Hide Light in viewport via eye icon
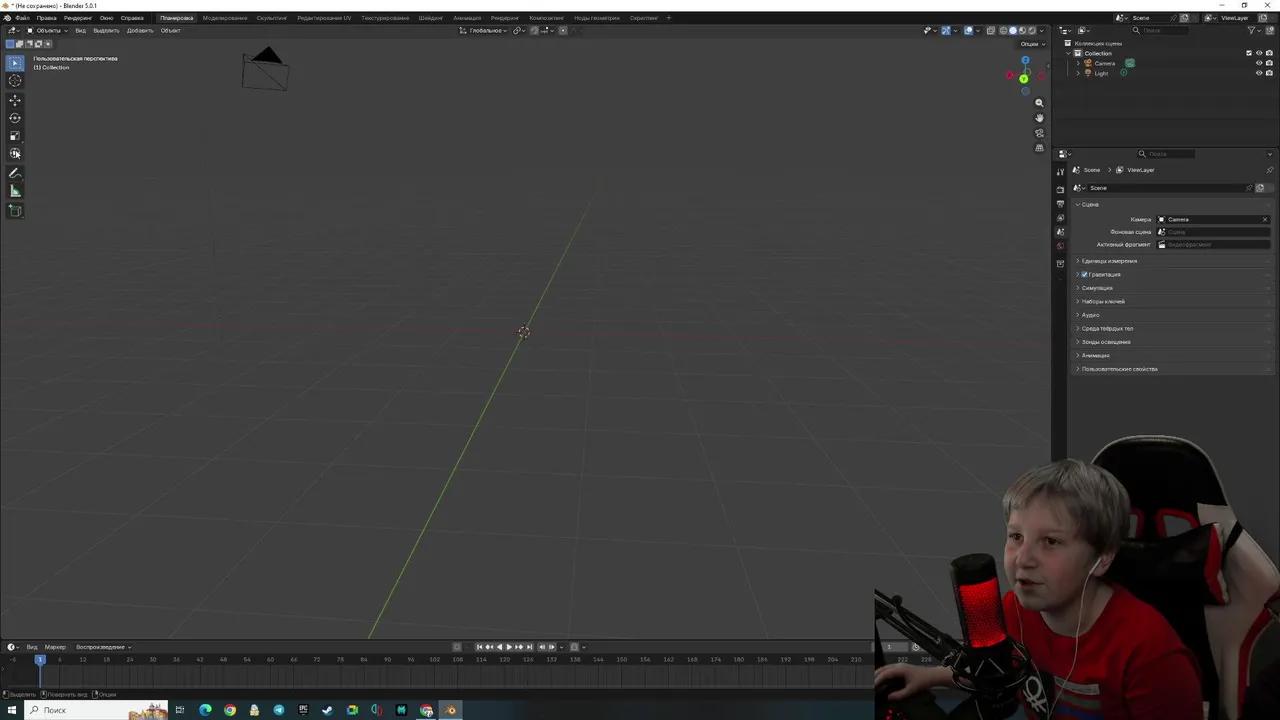 click(1259, 73)
